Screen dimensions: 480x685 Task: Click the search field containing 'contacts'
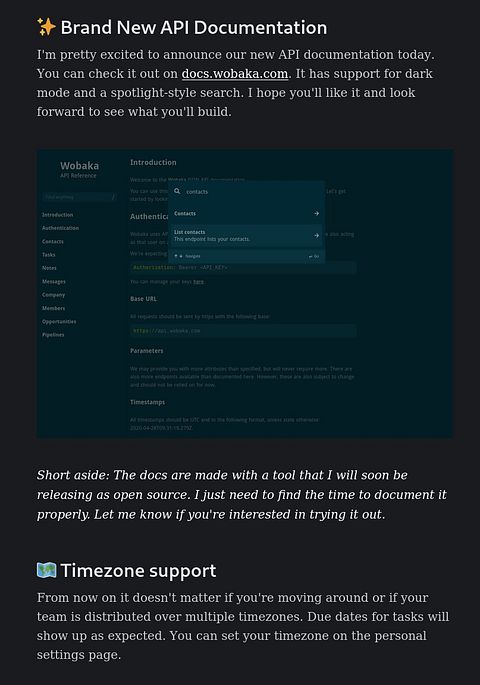246,191
